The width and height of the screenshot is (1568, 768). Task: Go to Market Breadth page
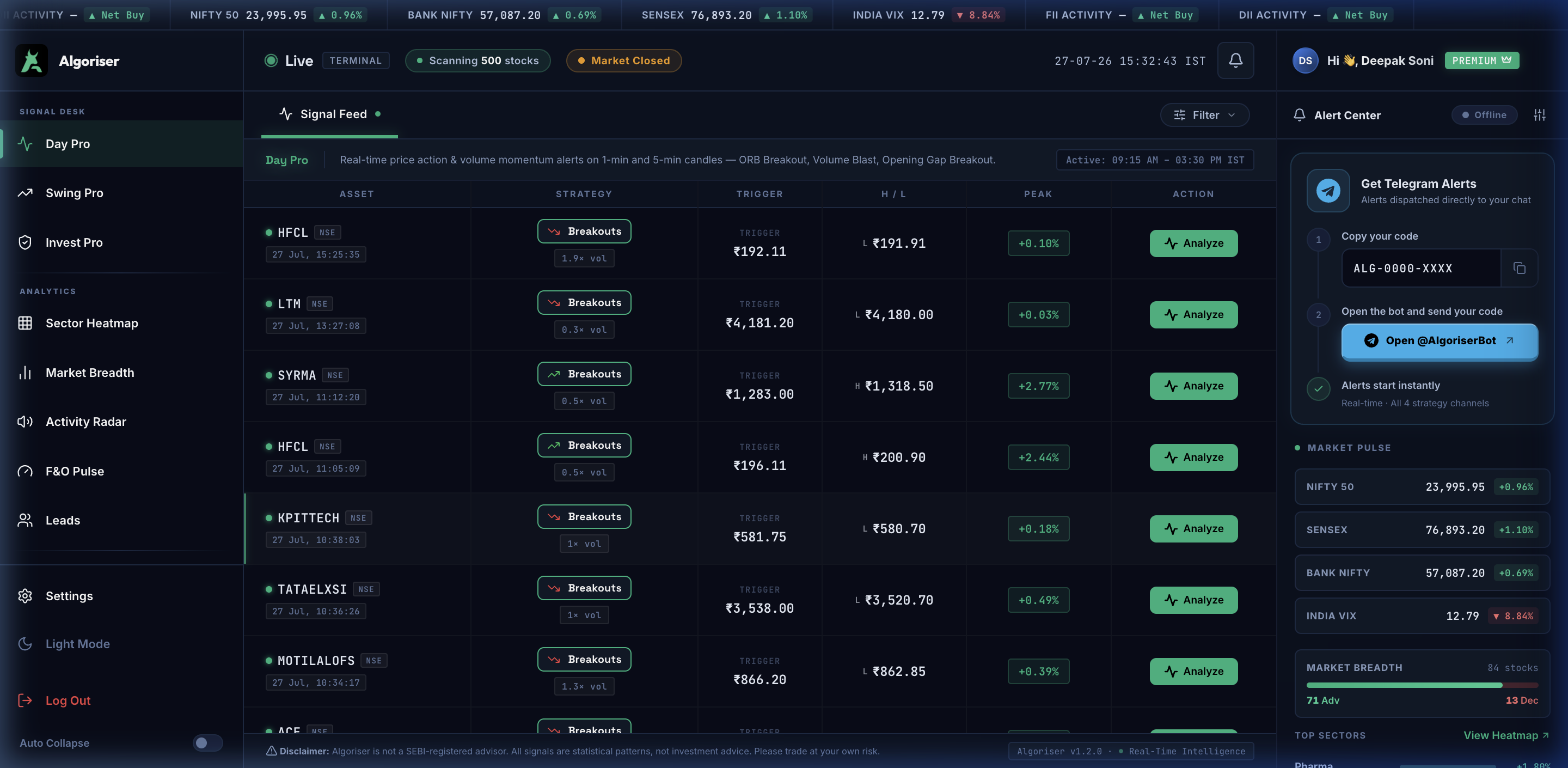[122, 373]
